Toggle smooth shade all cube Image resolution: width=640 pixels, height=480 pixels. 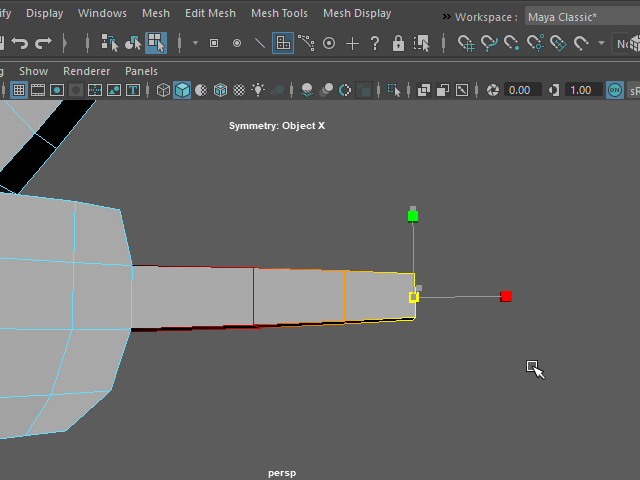click(x=182, y=90)
